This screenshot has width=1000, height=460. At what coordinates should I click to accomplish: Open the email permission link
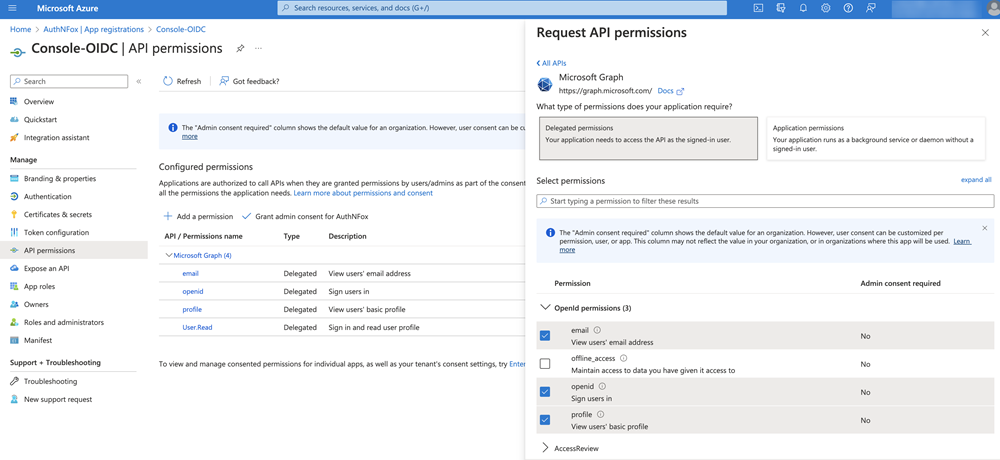[x=191, y=273]
